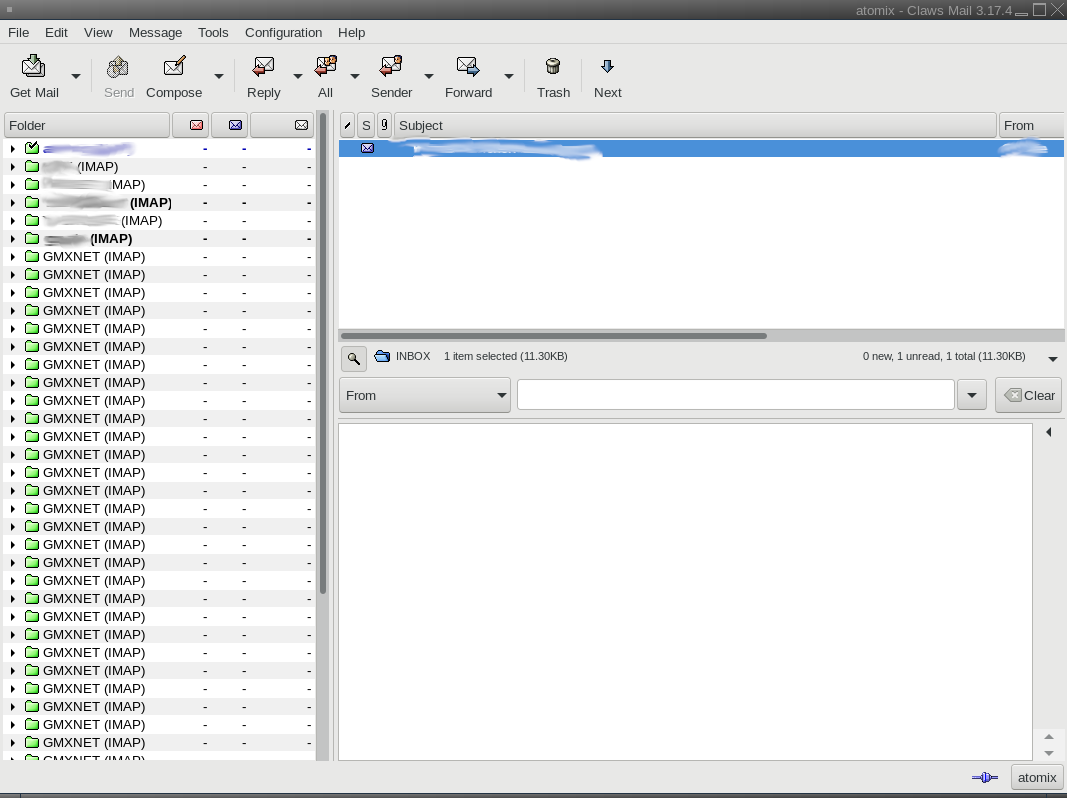1067x798 pixels.
Task: Open the Reply dropdown arrow
Action: (297, 76)
